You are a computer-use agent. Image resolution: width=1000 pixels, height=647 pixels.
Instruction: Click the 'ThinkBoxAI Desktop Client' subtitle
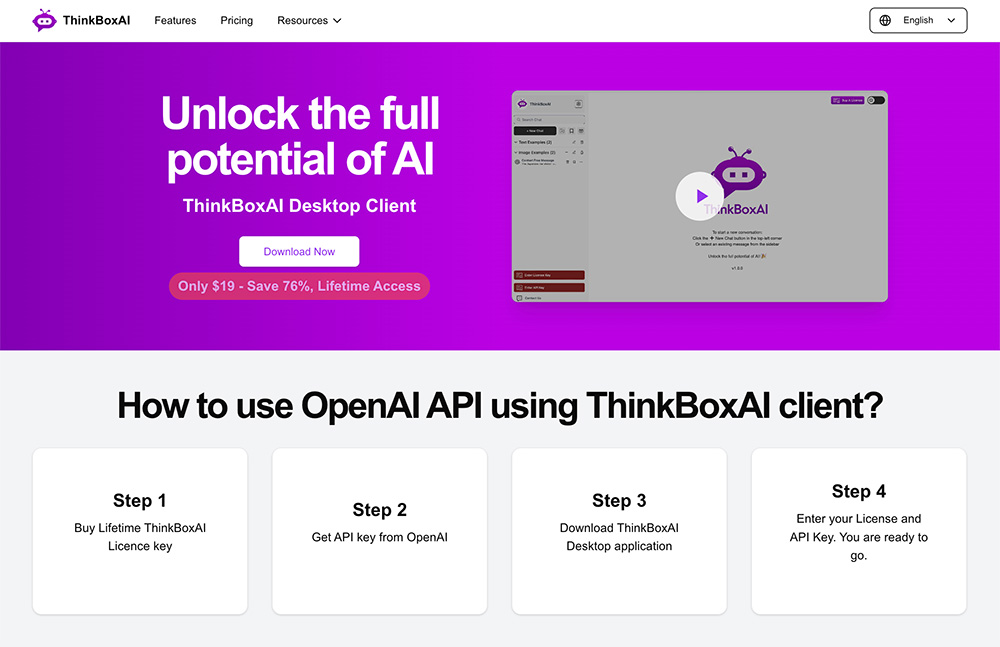[299, 205]
